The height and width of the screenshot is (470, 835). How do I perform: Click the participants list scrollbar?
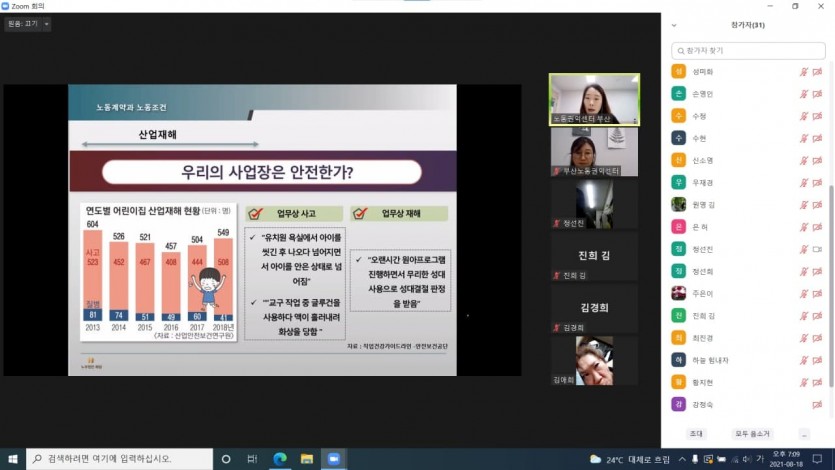coord(831,285)
